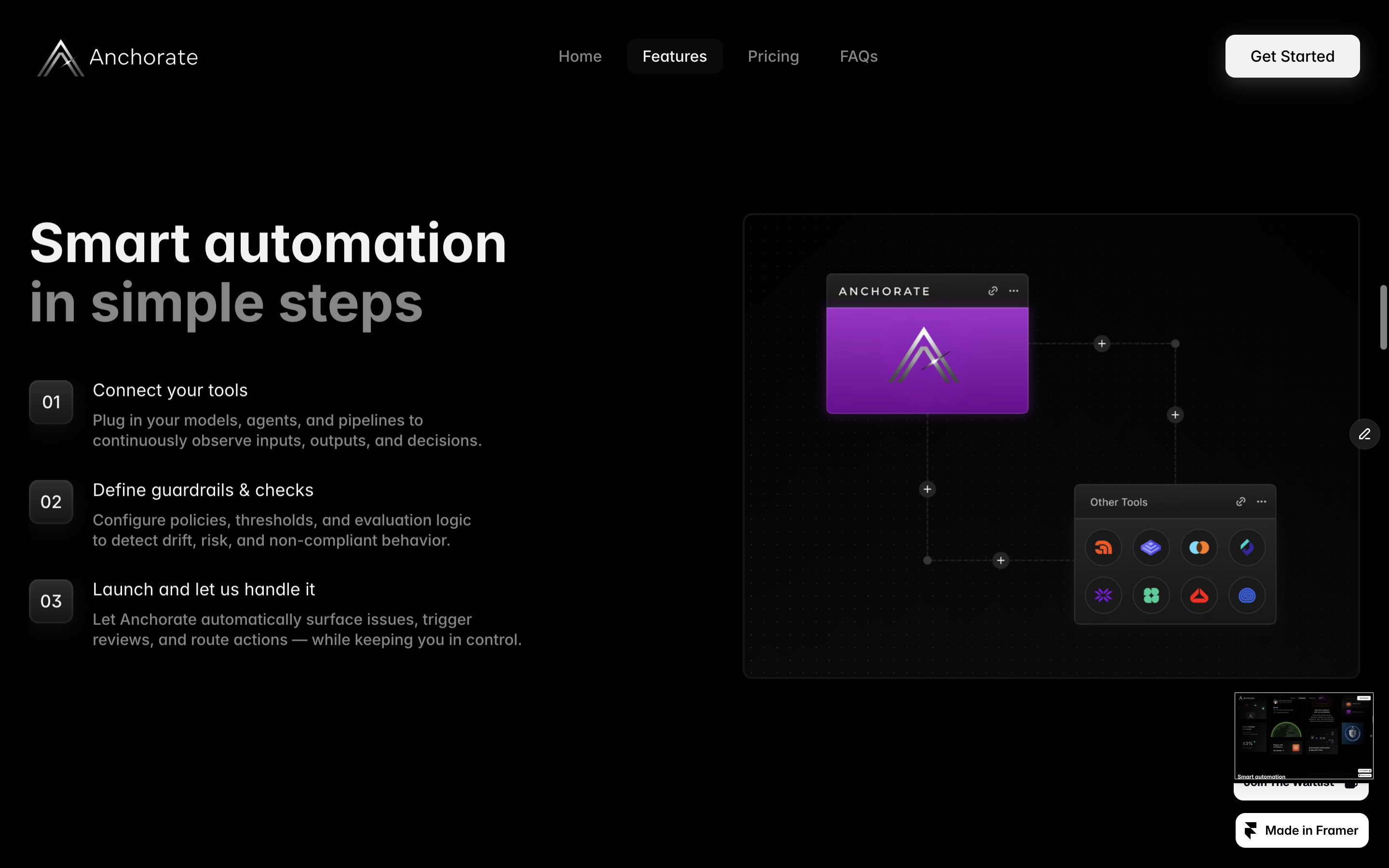
Task: Open the ellipsis menu on the Other Tools card
Action: pos(1261,501)
